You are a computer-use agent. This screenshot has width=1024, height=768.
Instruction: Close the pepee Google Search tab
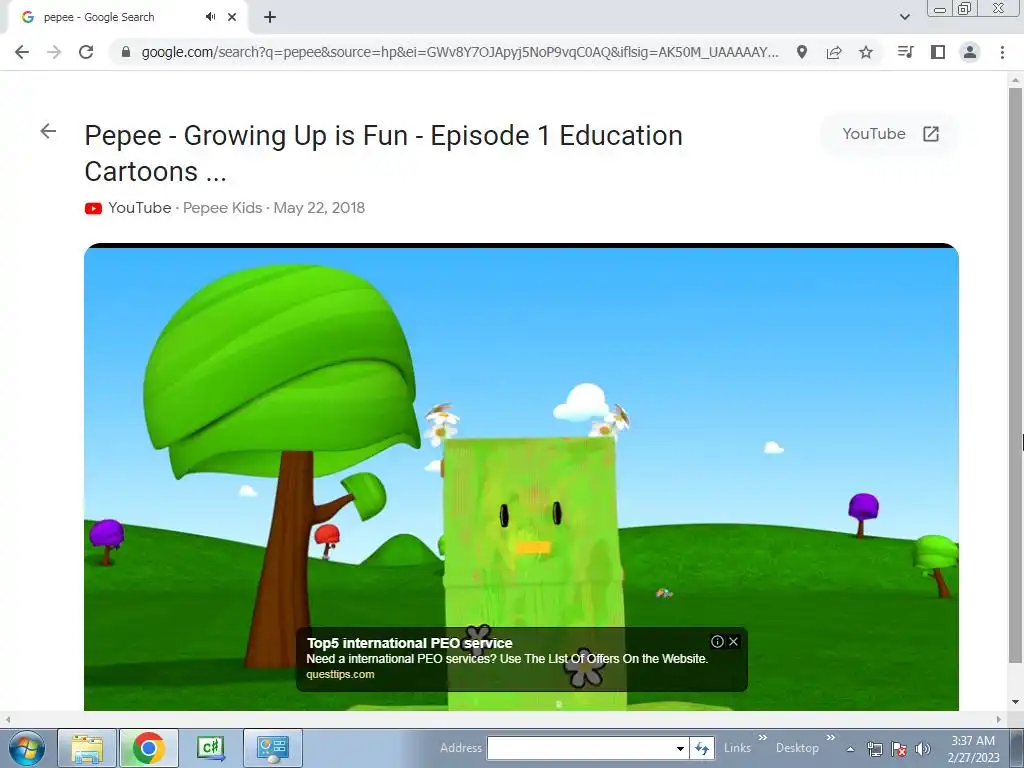click(232, 17)
